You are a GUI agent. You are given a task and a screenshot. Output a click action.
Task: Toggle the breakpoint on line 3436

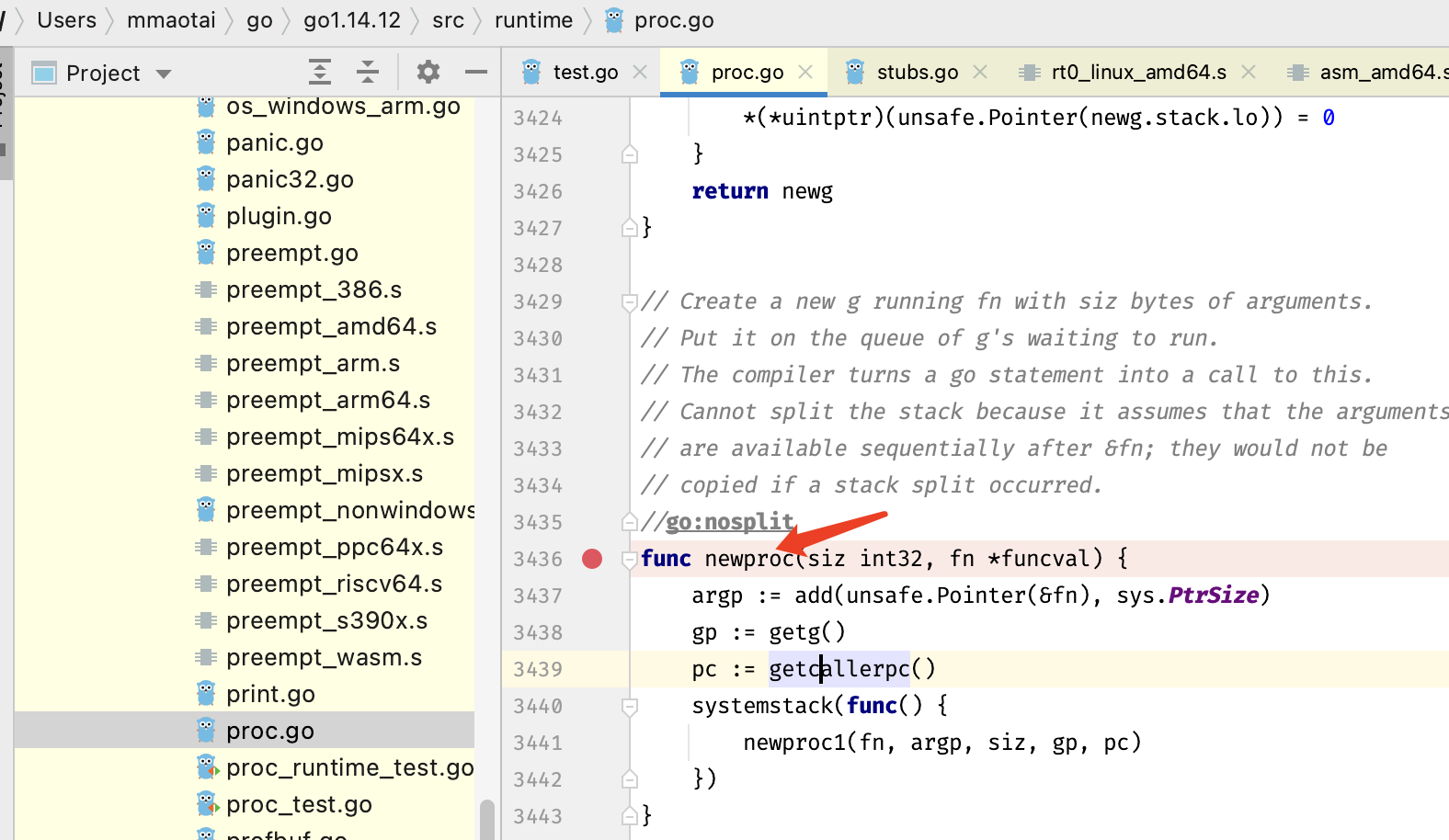click(x=592, y=559)
